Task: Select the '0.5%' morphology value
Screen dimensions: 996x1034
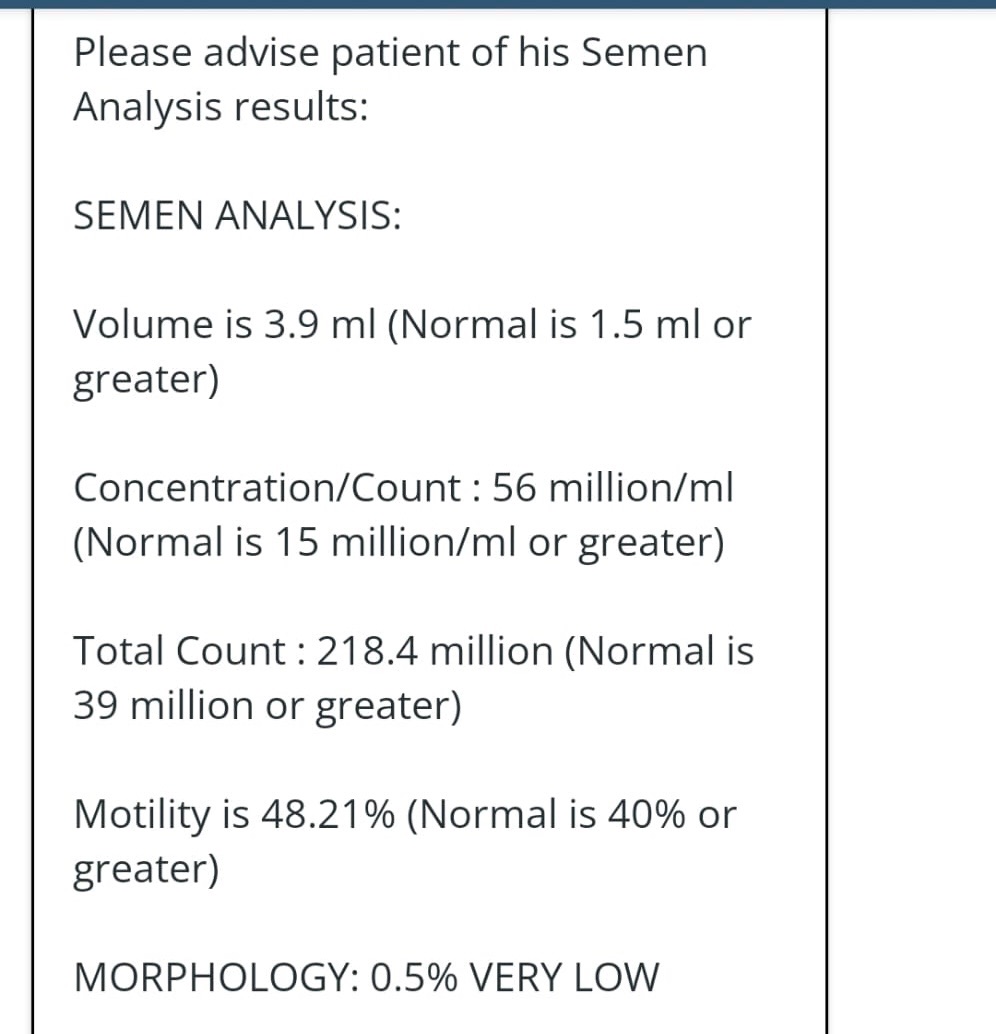Action: [x=414, y=977]
